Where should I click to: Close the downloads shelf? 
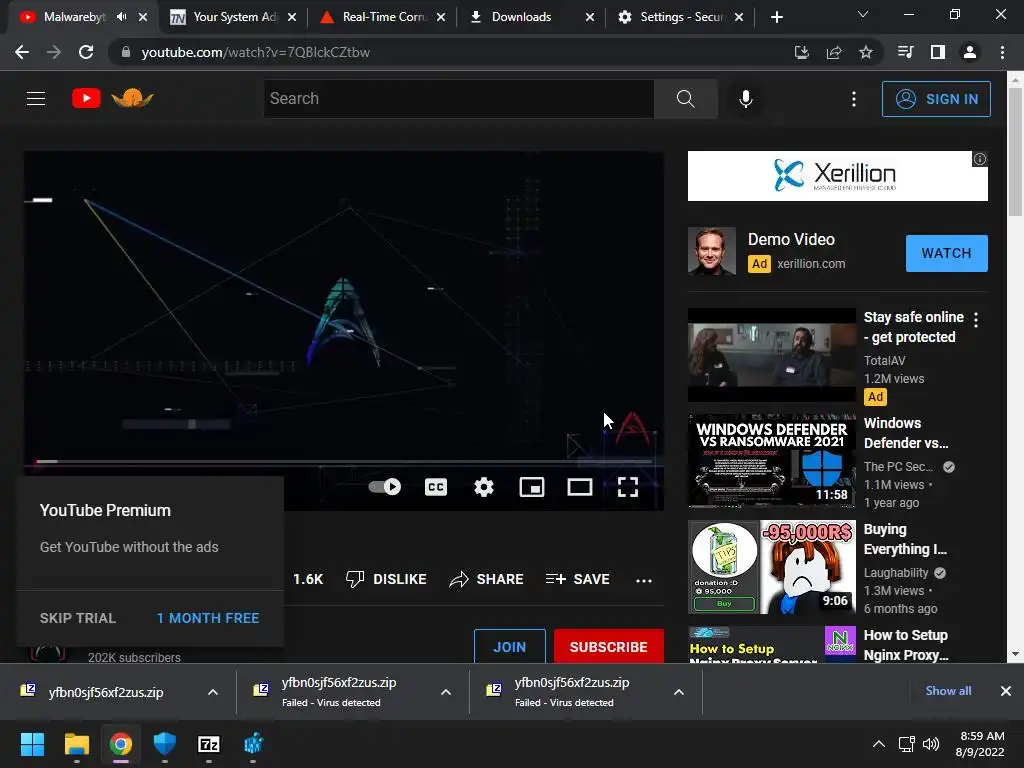pos(1006,691)
